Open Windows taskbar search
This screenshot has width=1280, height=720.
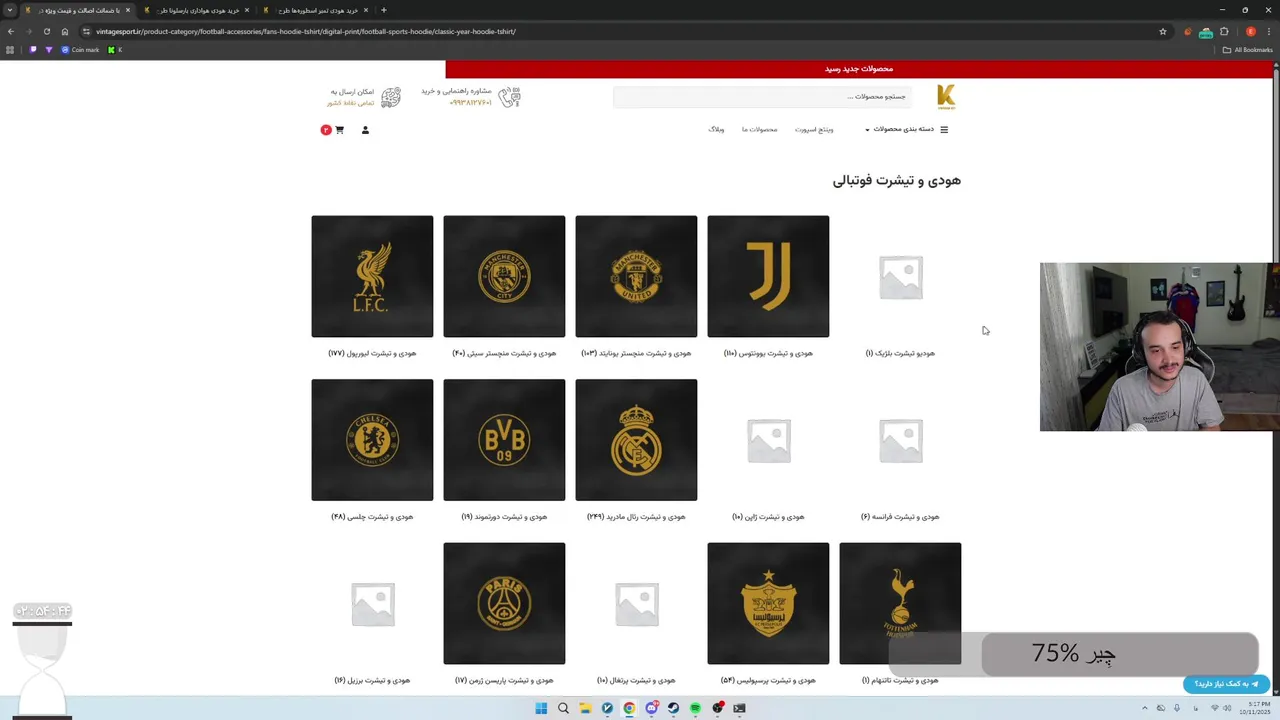[x=563, y=708]
